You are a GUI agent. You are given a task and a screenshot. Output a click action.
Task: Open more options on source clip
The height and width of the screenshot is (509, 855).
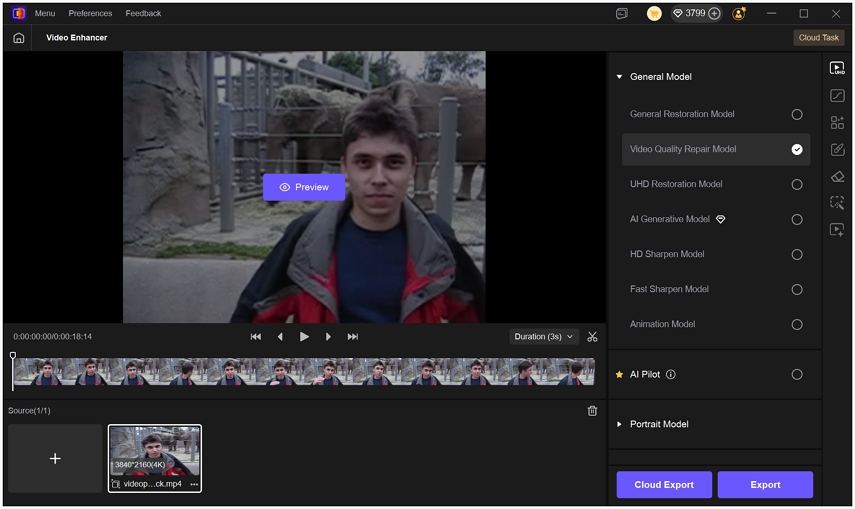pyautogui.click(x=194, y=484)
